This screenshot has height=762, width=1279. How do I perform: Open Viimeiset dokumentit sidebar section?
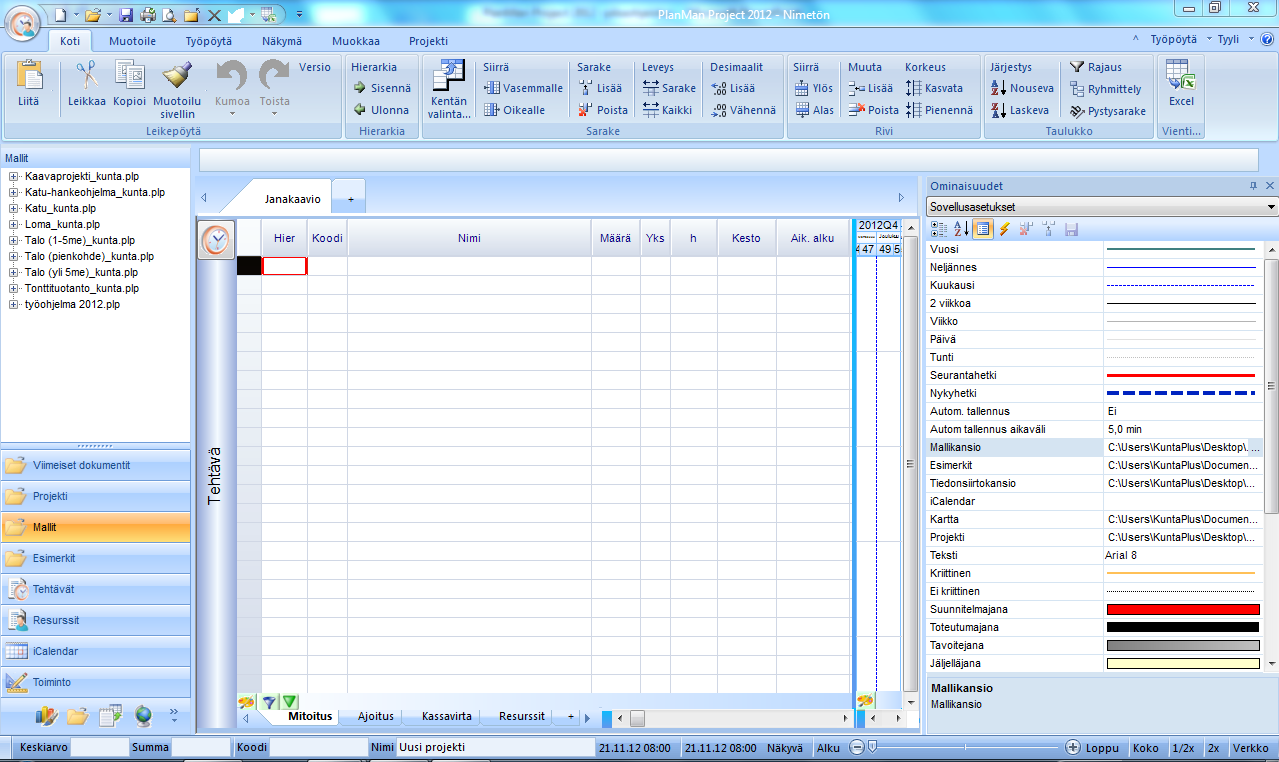pos(95,465)
